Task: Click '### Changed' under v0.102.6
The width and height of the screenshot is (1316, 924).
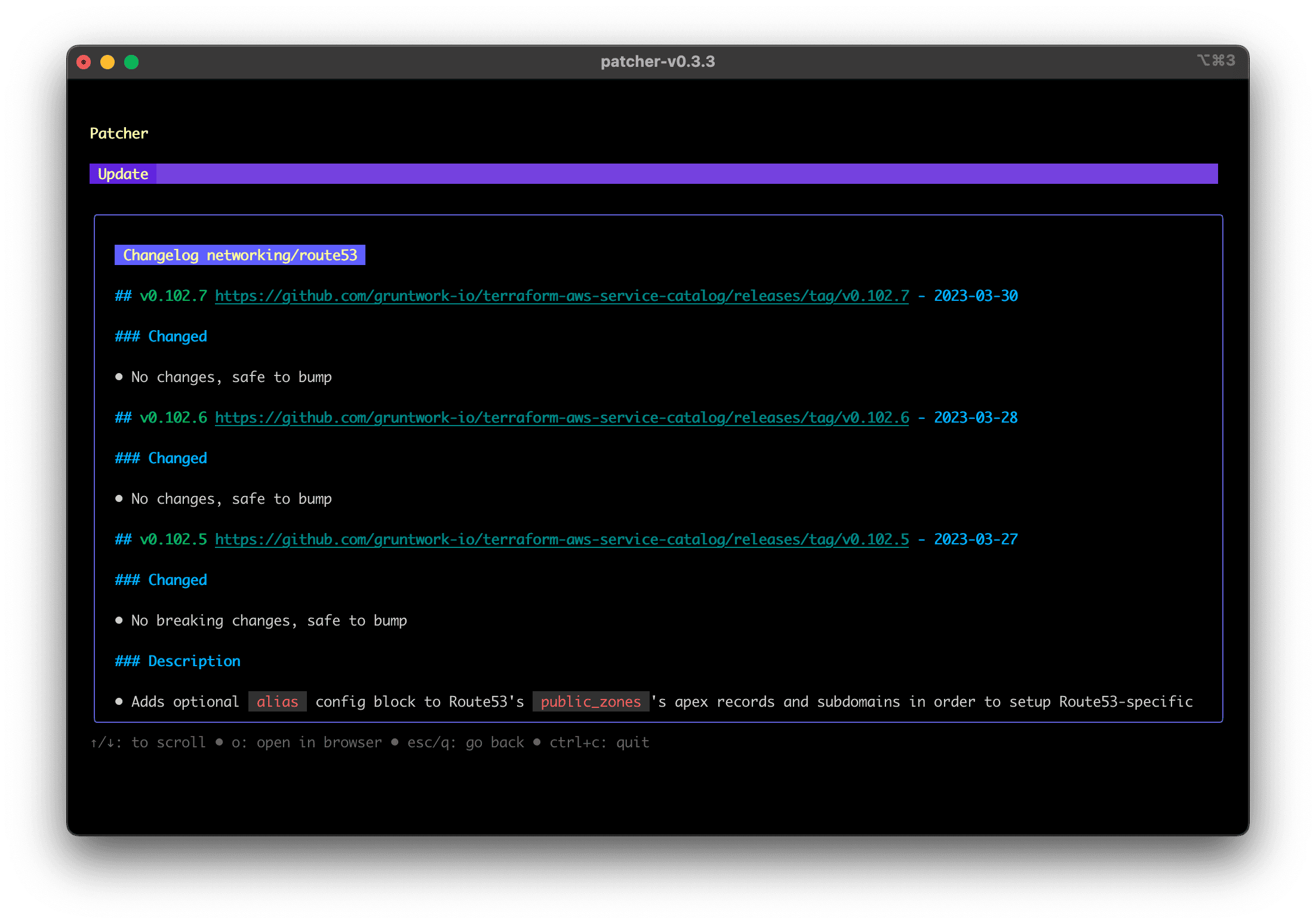Action: (161, 458)
